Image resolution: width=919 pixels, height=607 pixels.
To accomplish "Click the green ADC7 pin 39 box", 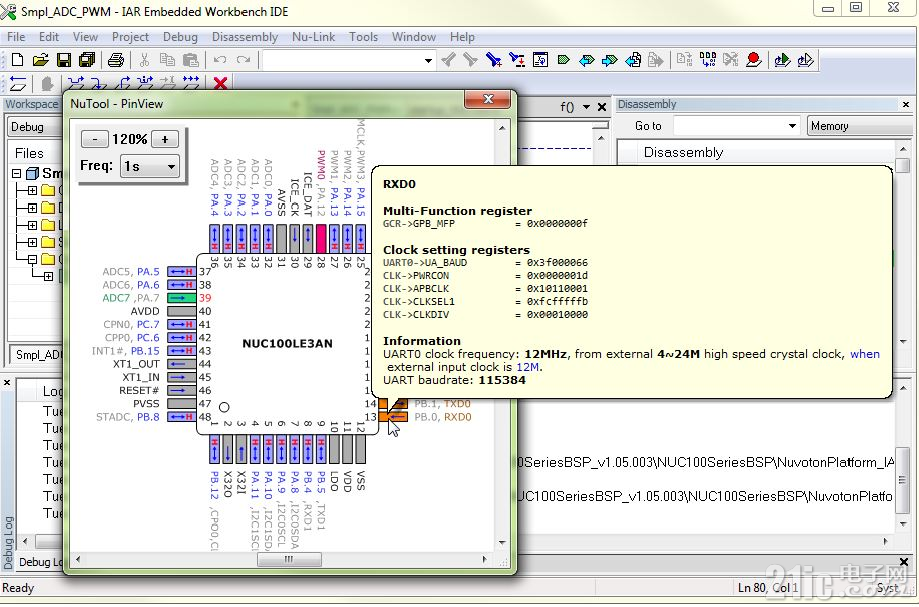I will 182,298.
